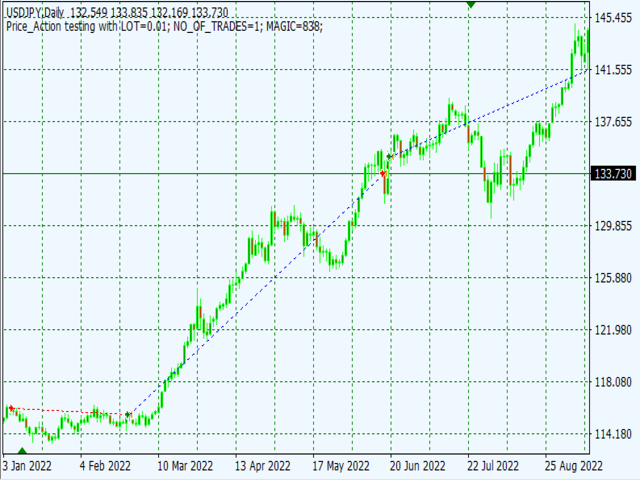Click the 20 Jun 2022 date label

coord(418,466)
